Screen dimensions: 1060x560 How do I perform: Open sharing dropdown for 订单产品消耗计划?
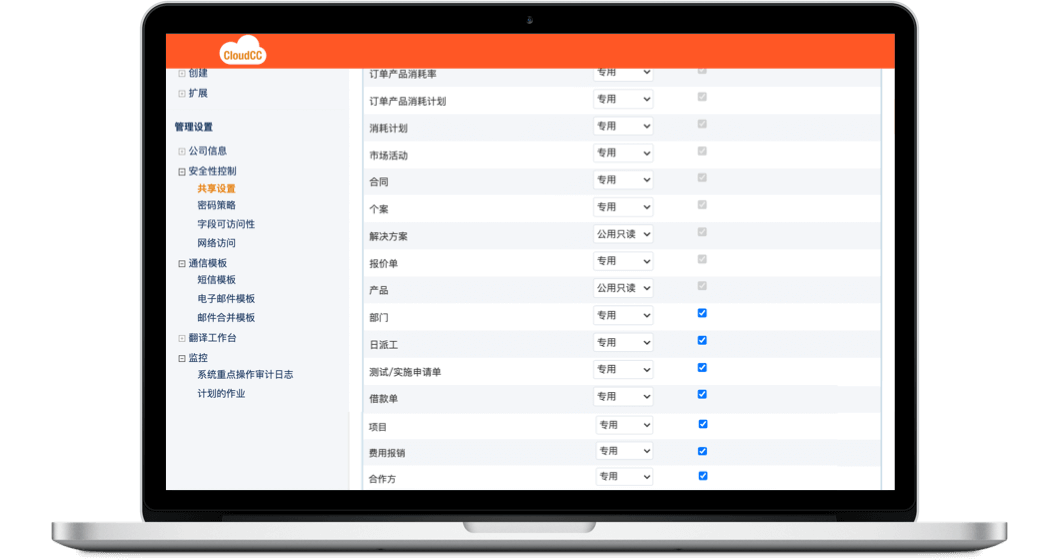click(623, 99)
